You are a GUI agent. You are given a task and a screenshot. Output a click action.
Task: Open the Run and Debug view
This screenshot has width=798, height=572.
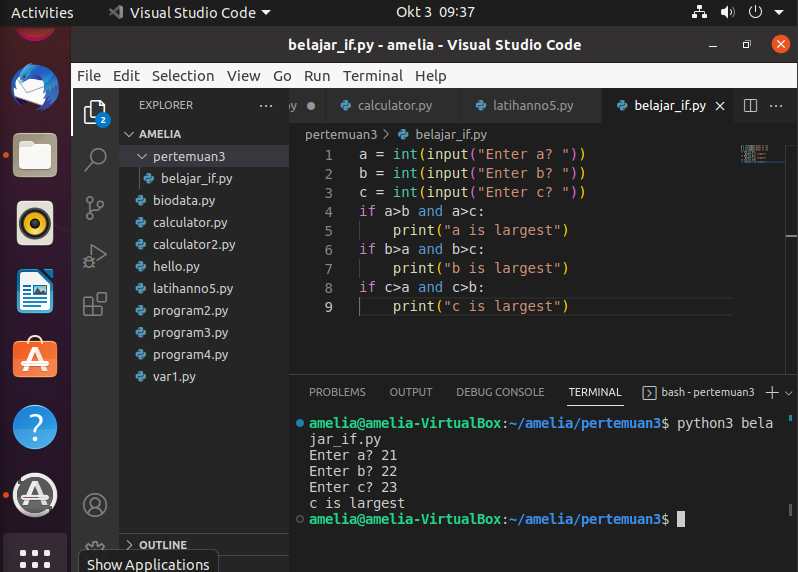pyautogui.click(x=95, y=255)
